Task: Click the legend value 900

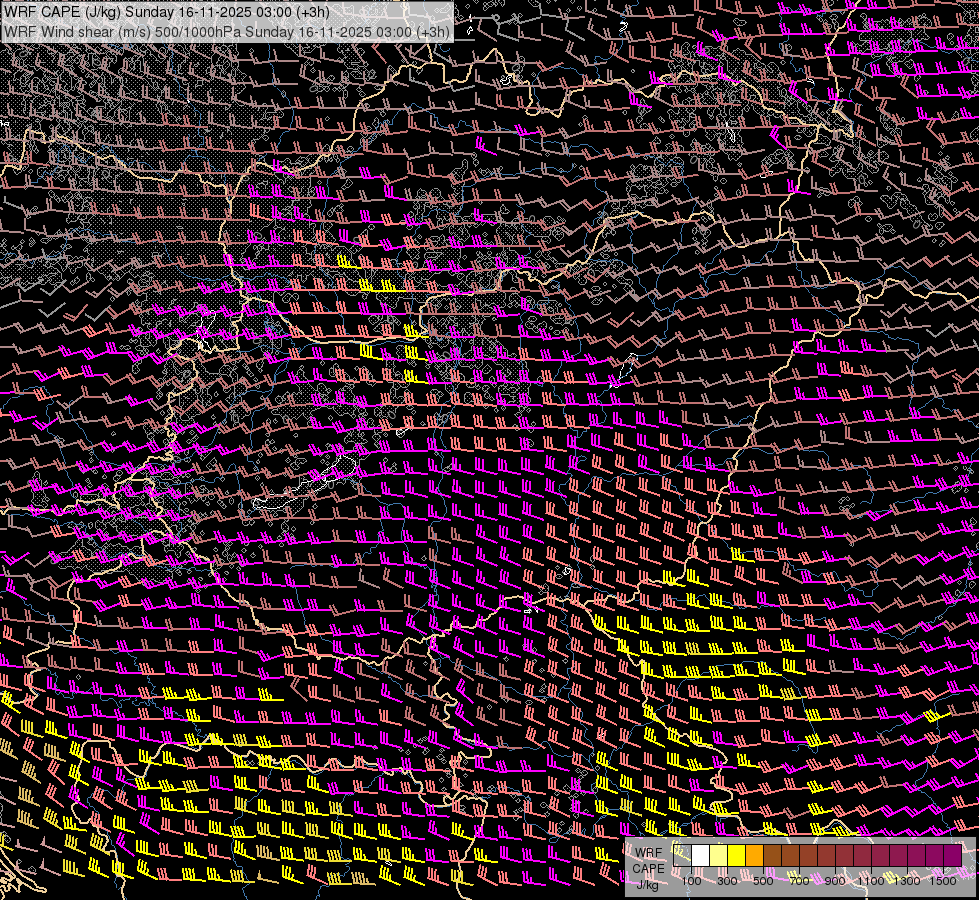Action: pyautogui.click(x=835, y=881)
